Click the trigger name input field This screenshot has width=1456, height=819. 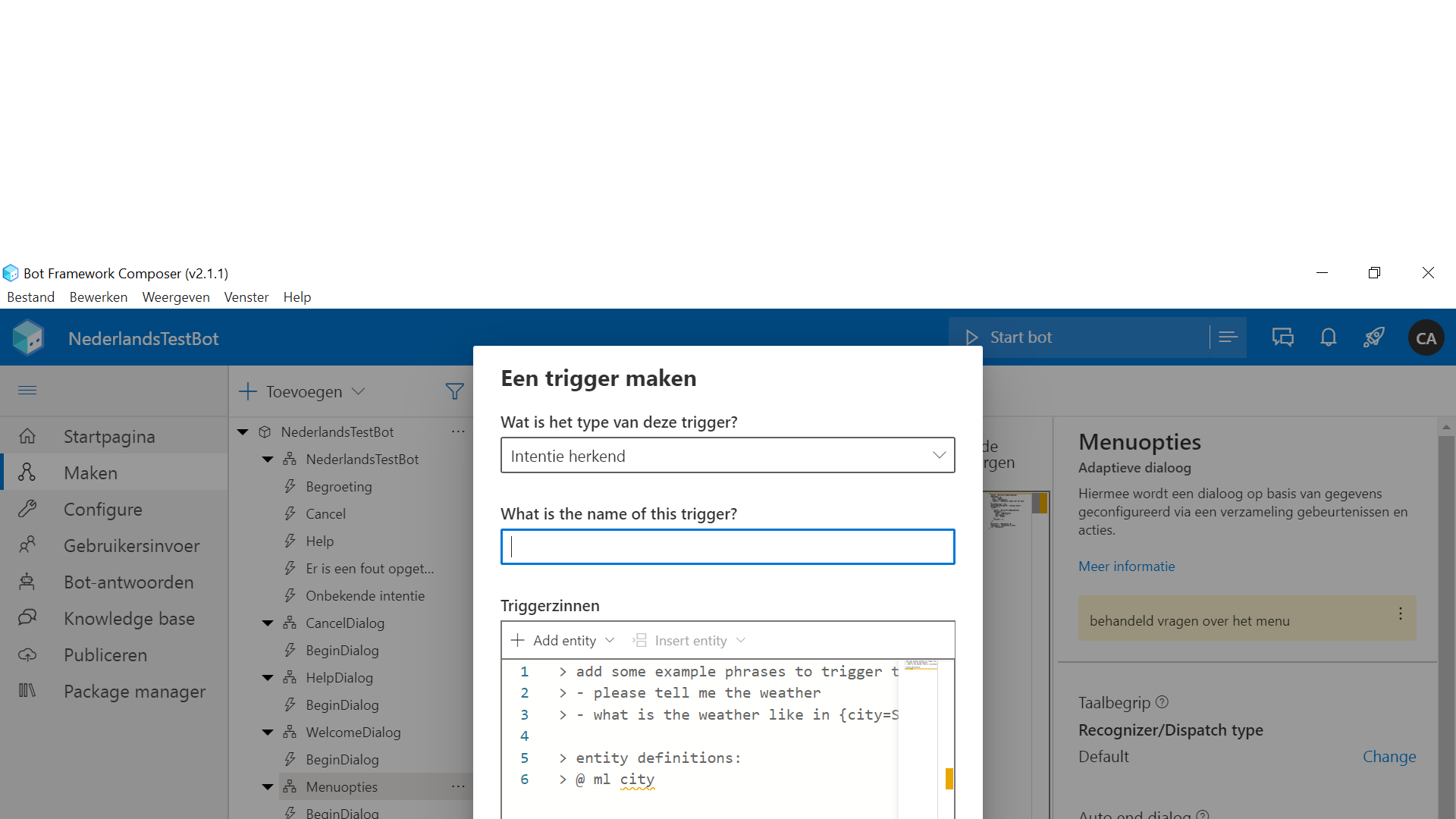pyautogui.click(x=727, y=547)
